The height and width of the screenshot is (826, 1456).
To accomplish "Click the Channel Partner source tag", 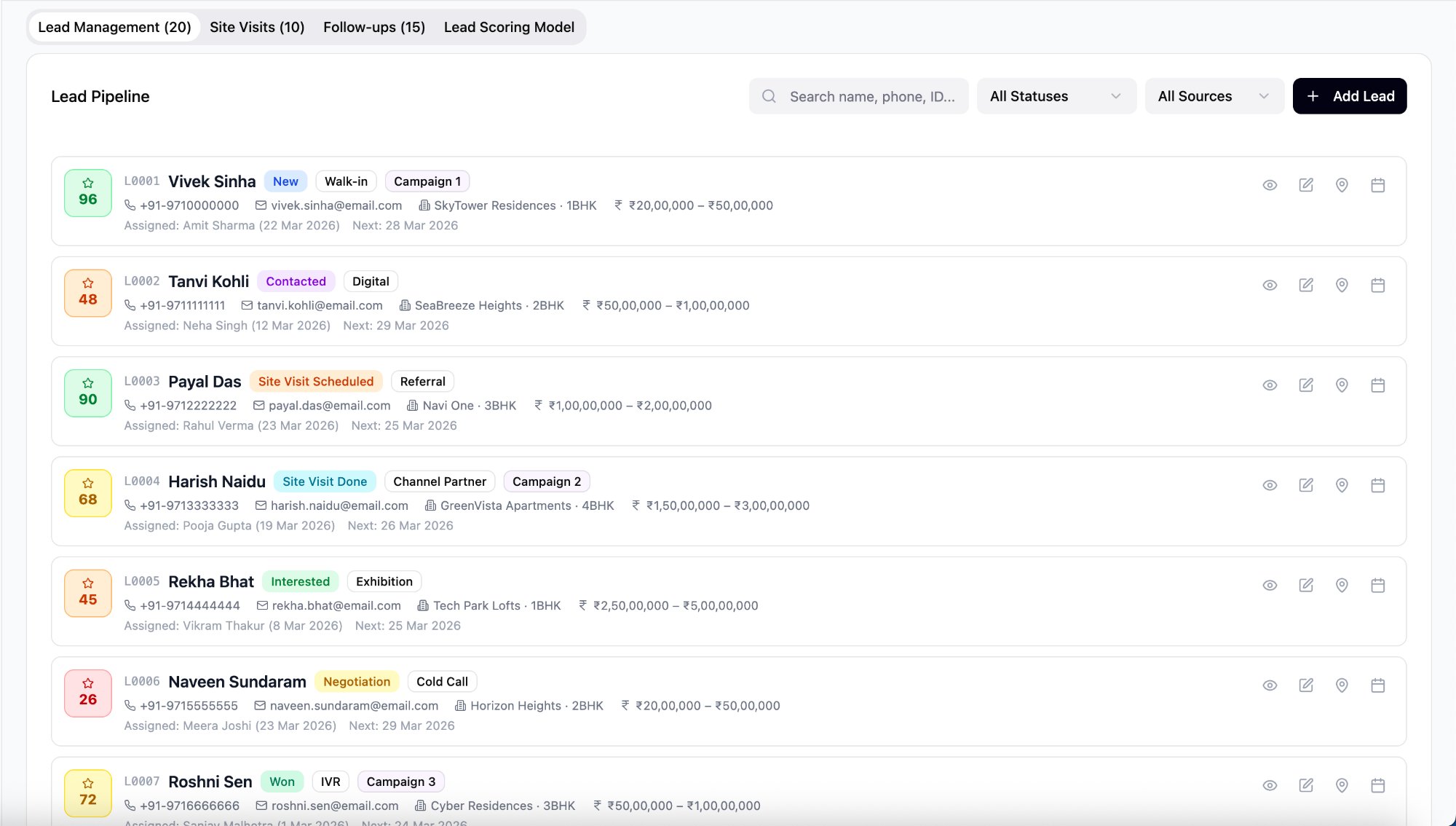I will coord(440,481).
